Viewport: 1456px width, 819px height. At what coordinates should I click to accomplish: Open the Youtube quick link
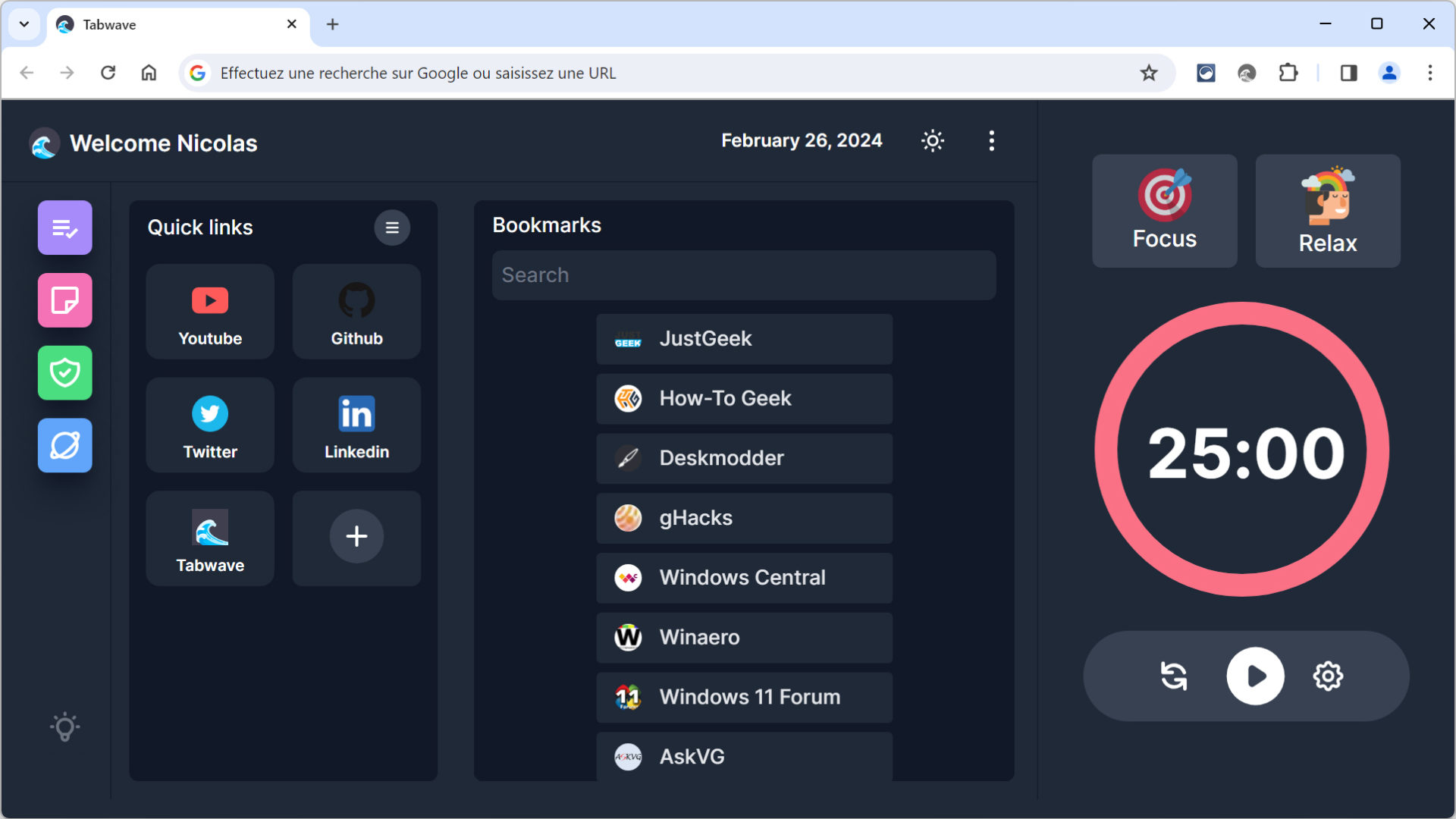click(210, 312)
